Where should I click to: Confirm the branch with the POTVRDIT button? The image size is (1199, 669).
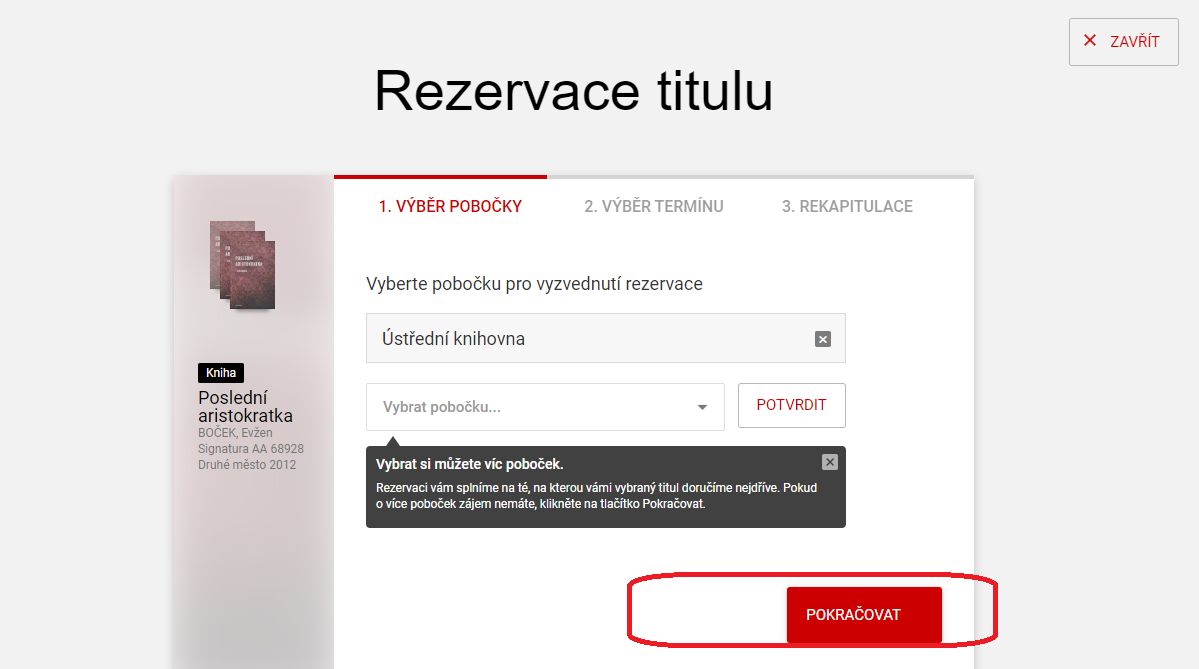pyautogui.click(x=791, y=405)
